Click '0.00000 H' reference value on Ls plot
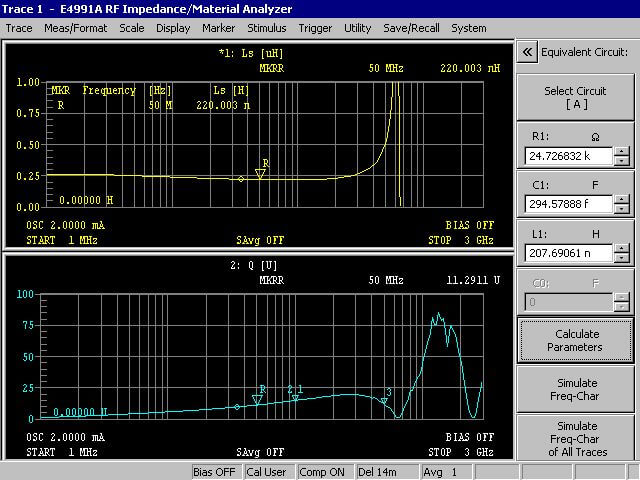Screen dimensions: 640x480 (x=86, y=200)
